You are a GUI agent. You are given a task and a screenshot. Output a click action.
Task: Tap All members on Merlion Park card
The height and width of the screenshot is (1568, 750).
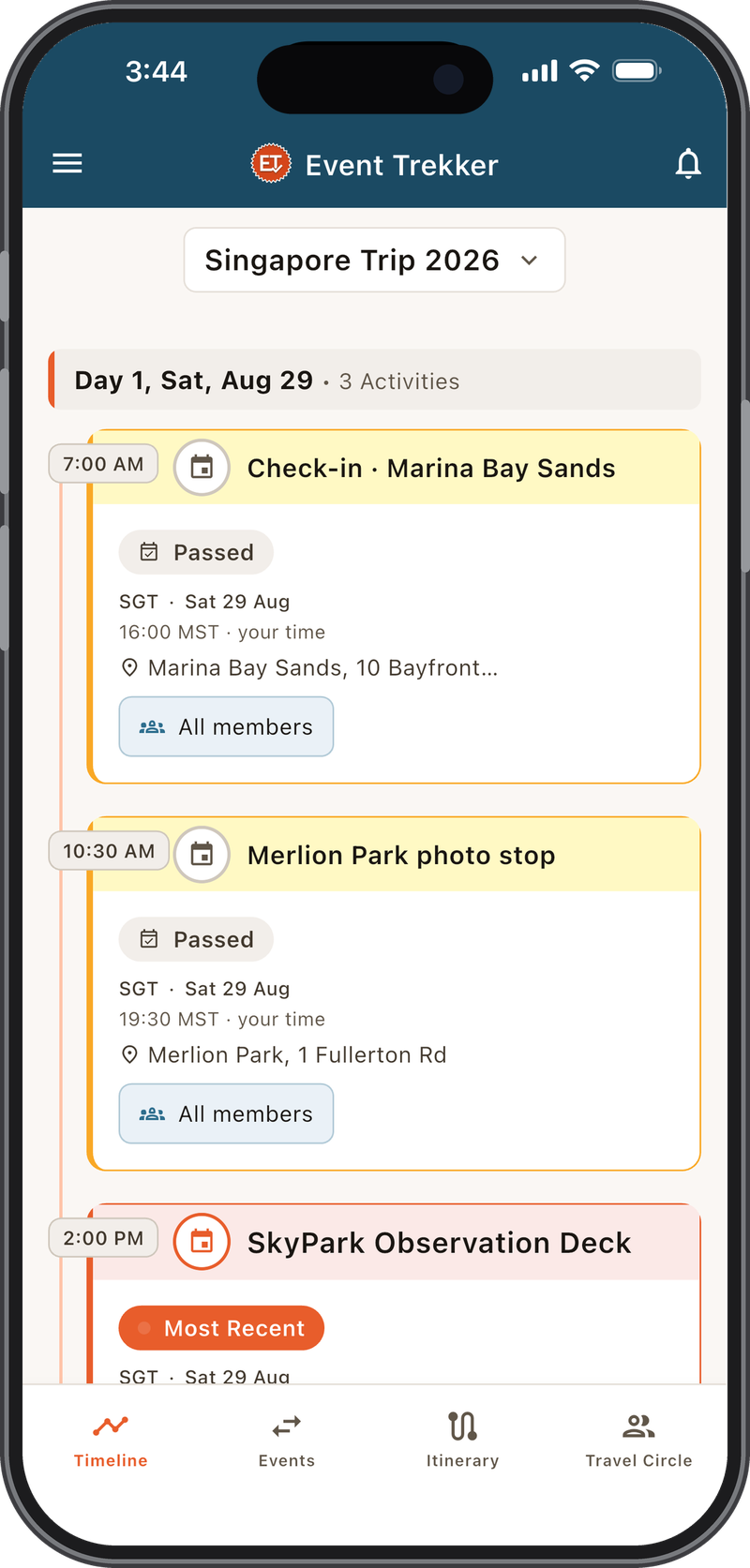226,1113
